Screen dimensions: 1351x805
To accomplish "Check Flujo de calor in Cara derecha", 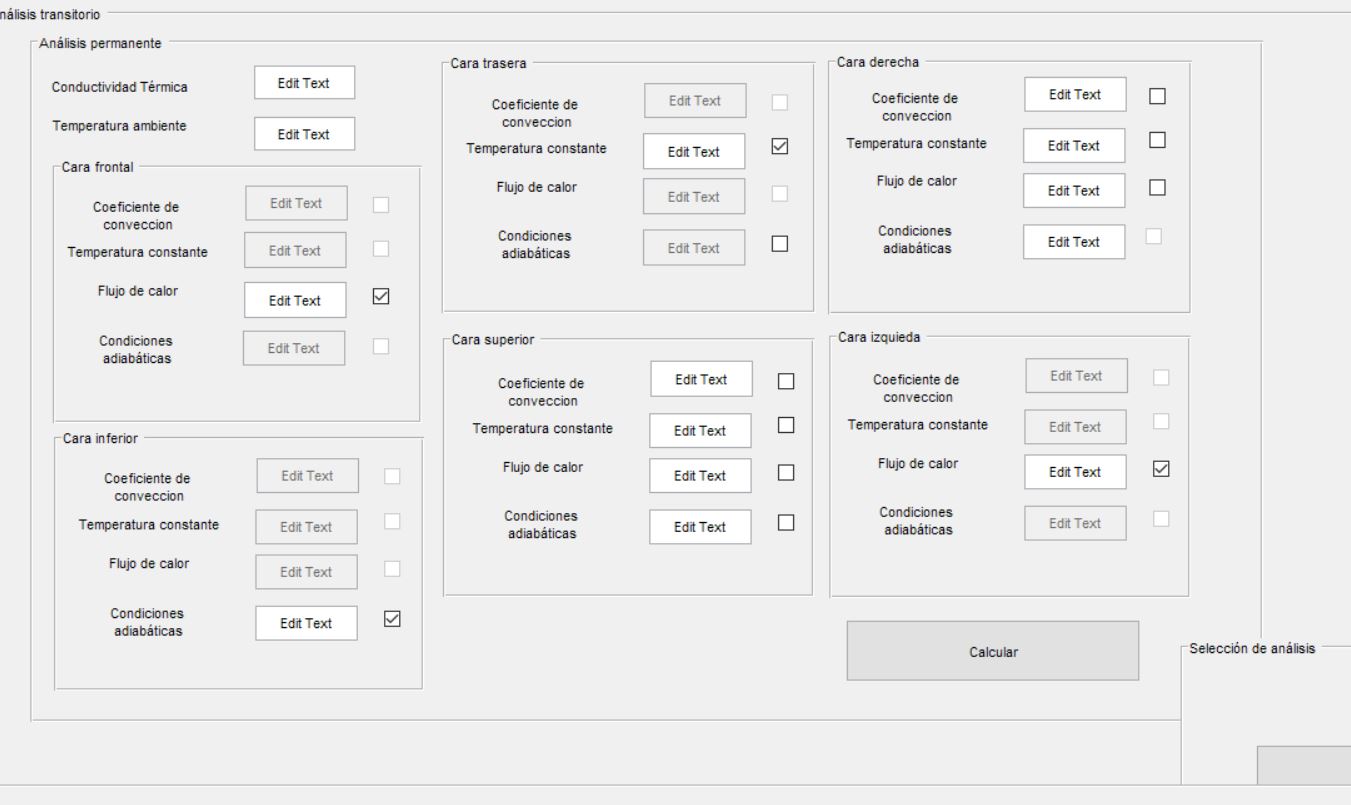I will pyautogui.click(x=1158, y=187).
